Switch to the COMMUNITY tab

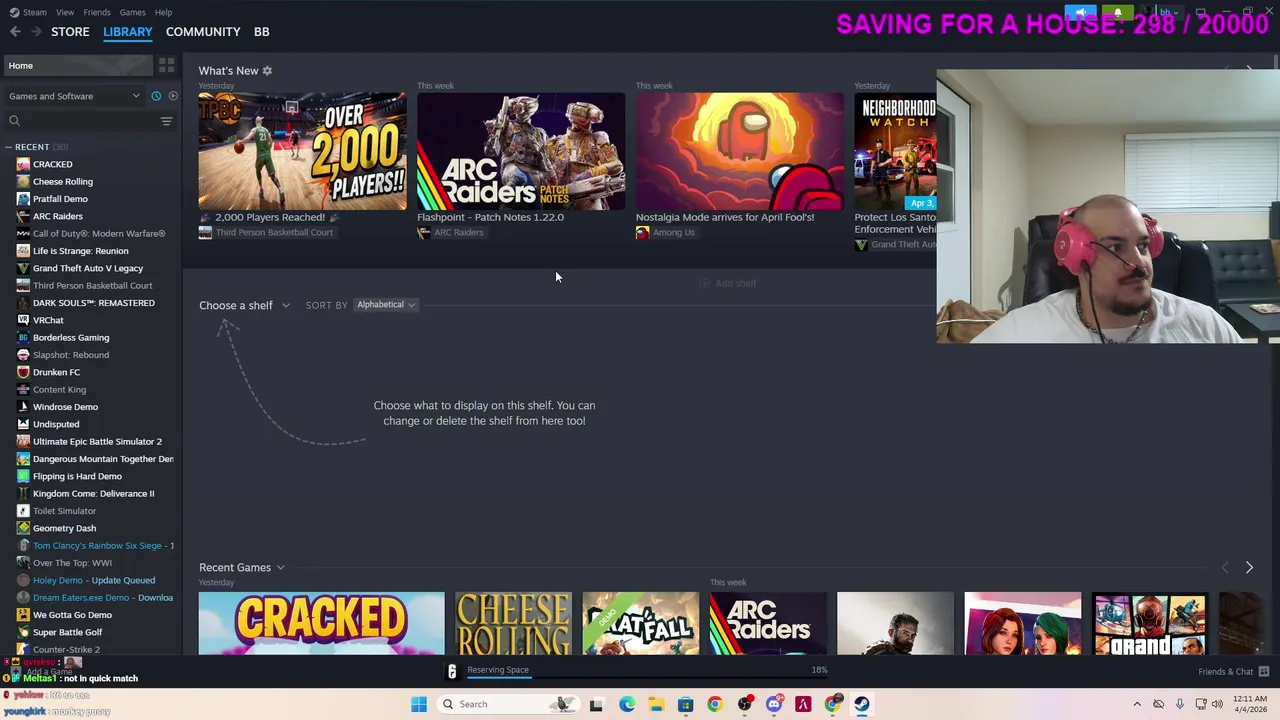click(x=203, y=32)
